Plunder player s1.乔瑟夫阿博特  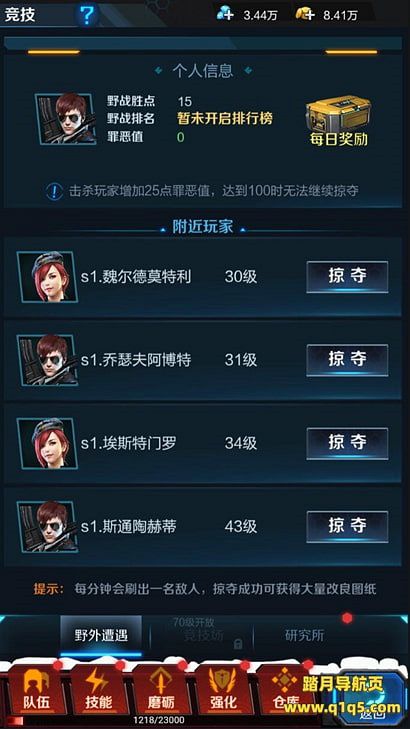(347, 360)
